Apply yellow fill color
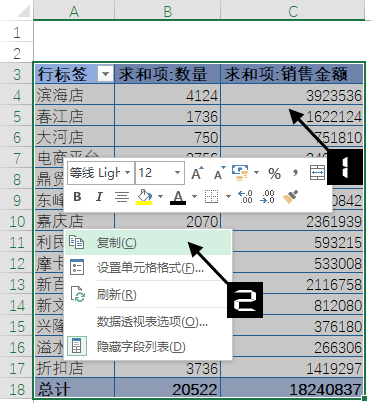Viewport: 371px width, 403px height. point(145,197)
